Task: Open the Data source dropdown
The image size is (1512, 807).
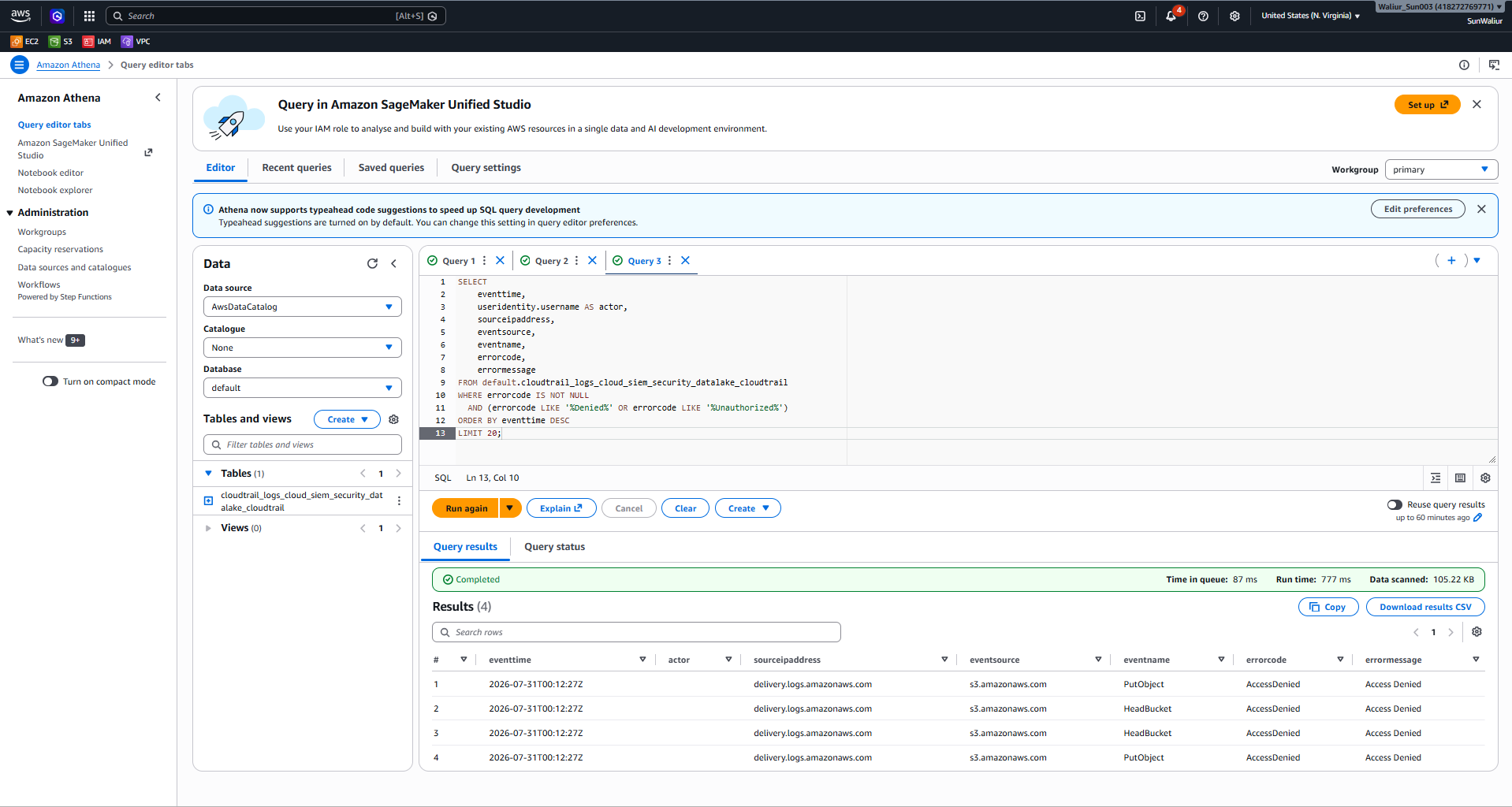Action: [x=303, y=307]
